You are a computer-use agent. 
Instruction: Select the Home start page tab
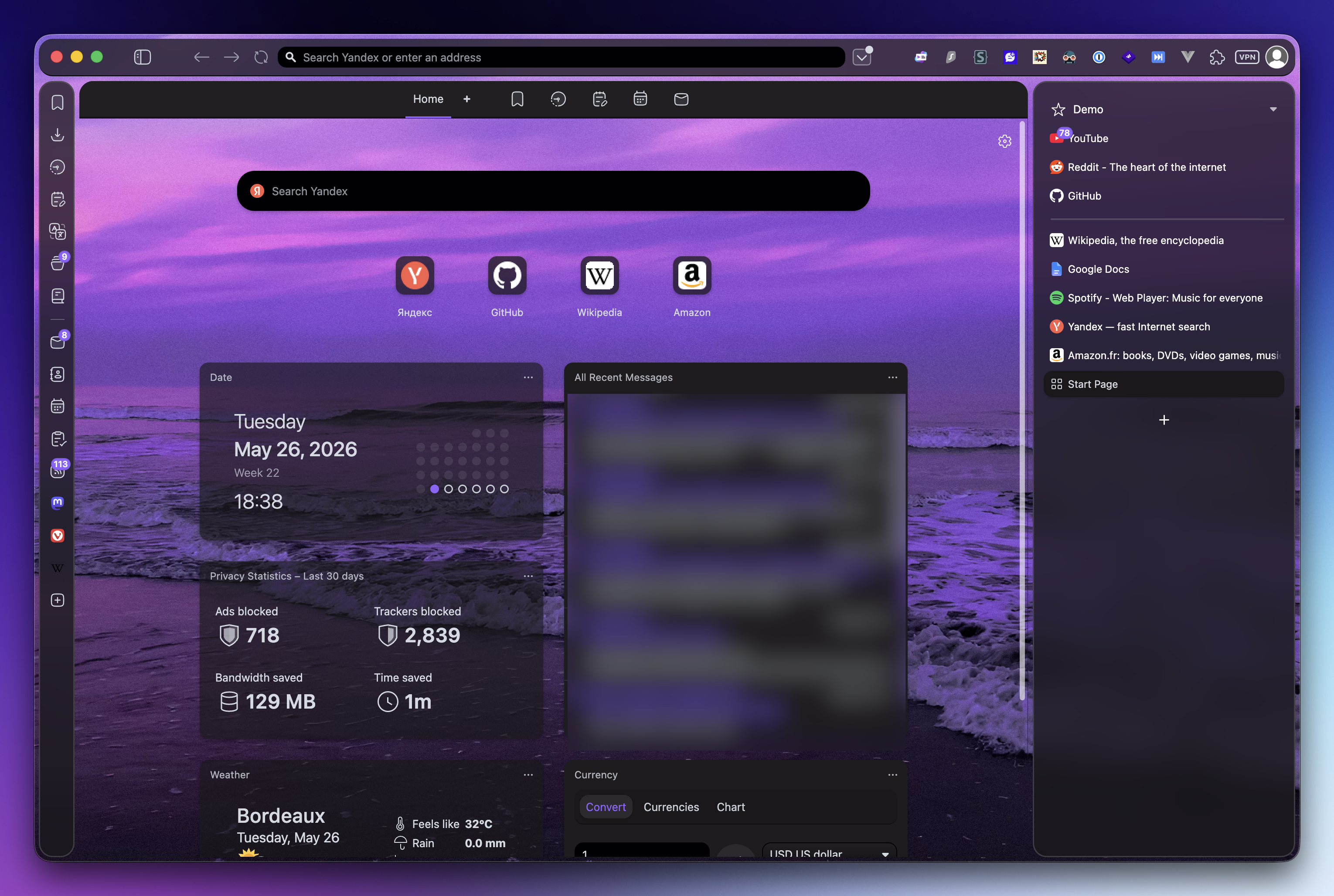(x=428, y=99)
